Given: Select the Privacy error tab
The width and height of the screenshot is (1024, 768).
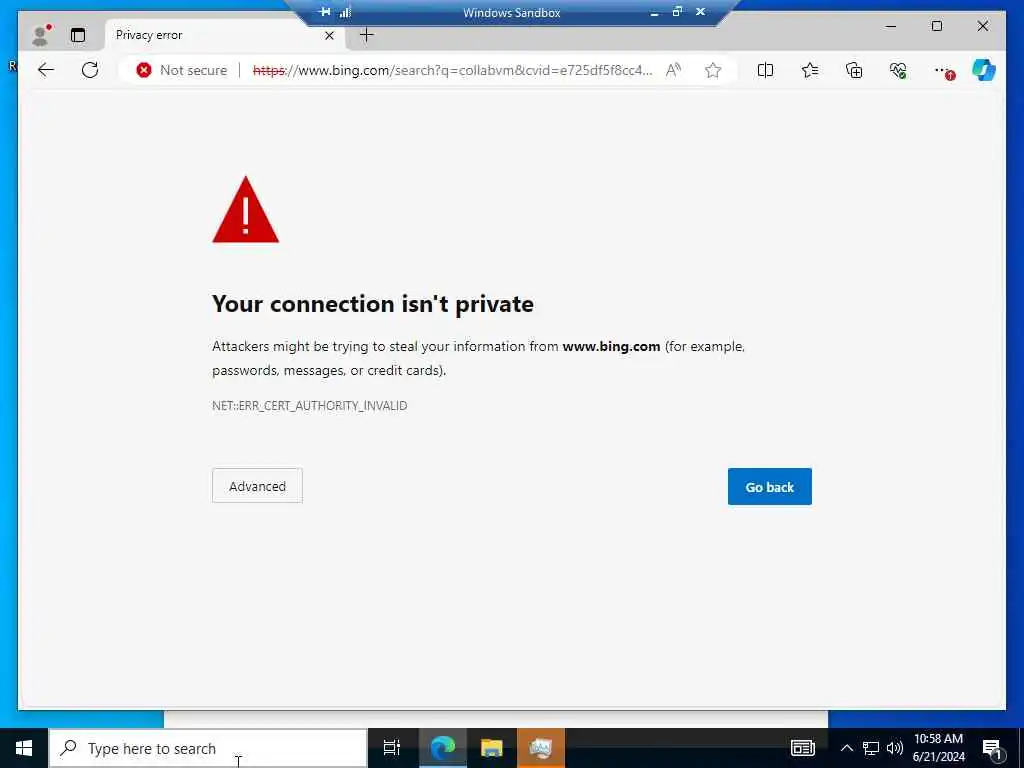Looking at the screenshot, I should click(225, 35).
